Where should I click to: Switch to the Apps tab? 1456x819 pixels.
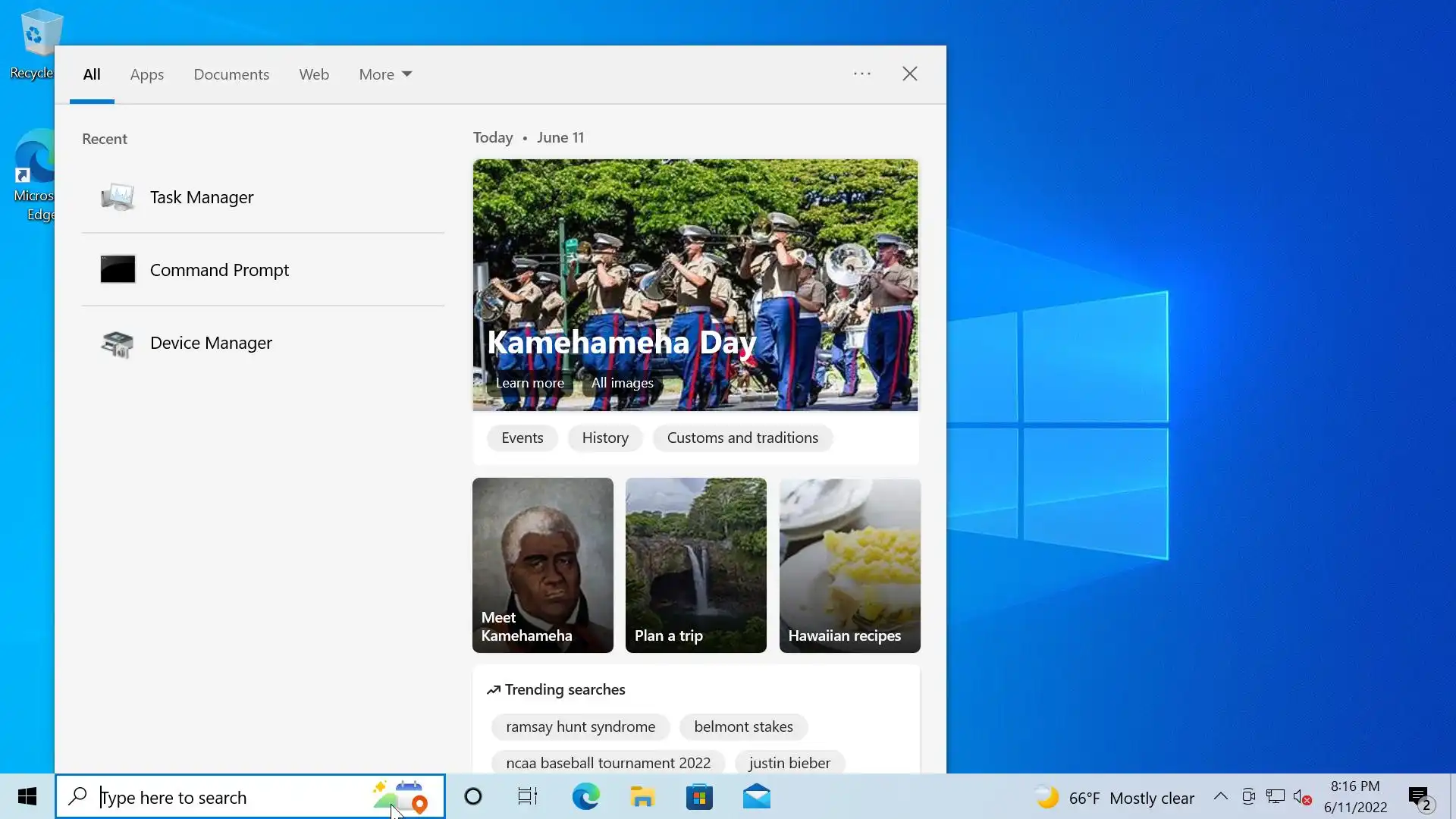click(x=146, y=74)
